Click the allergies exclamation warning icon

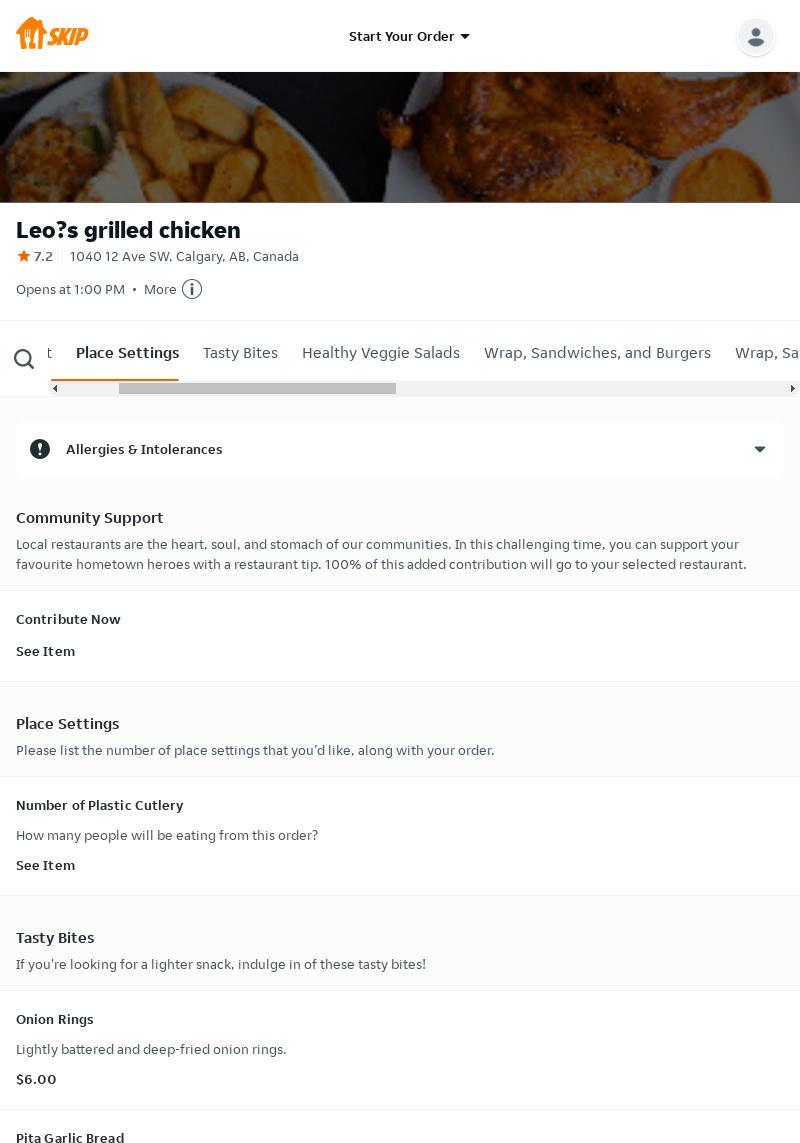(x=40, y=449)
